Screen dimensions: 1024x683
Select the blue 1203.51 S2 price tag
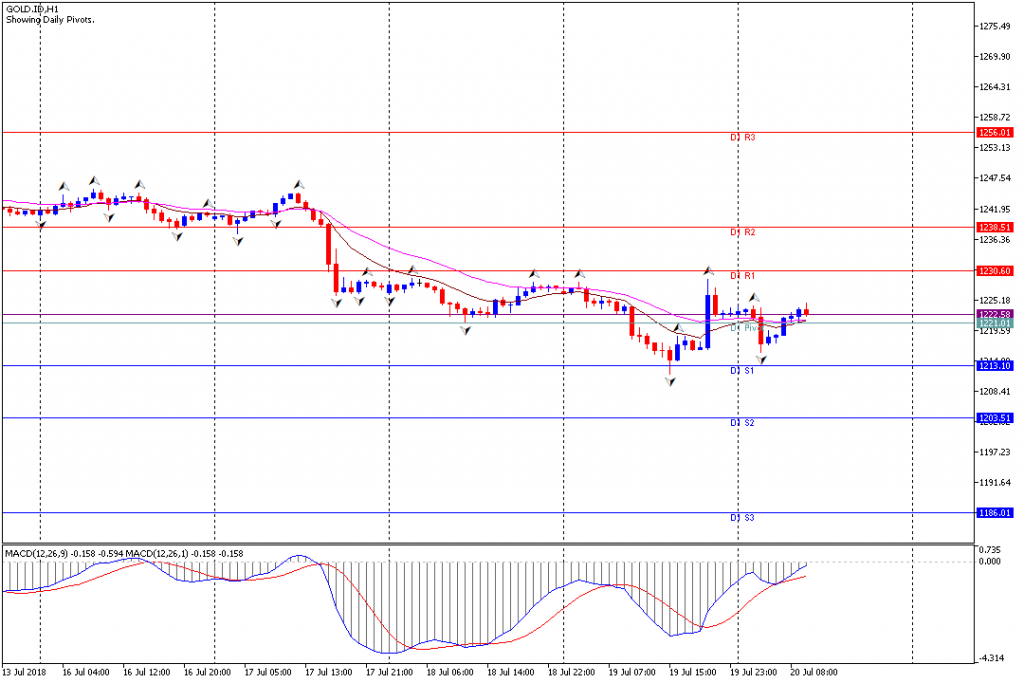pos(995,418)
